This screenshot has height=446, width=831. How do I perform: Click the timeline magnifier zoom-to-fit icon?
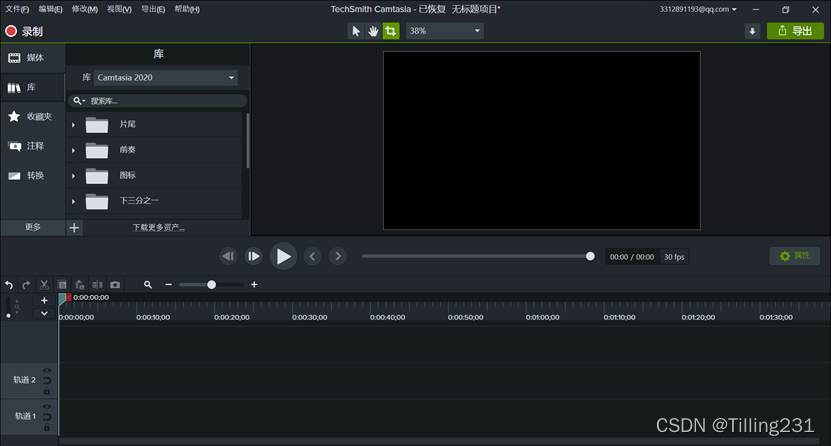[148, 285]
